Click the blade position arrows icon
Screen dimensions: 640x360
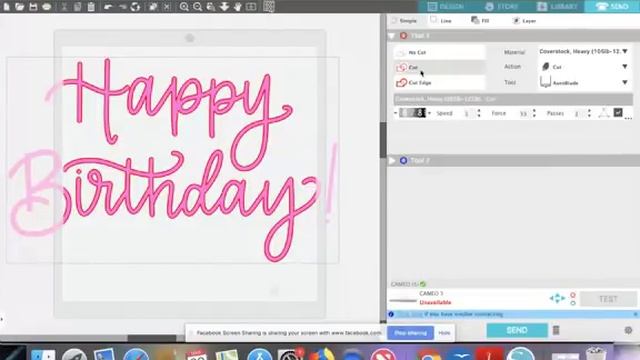tap(557, 298)
